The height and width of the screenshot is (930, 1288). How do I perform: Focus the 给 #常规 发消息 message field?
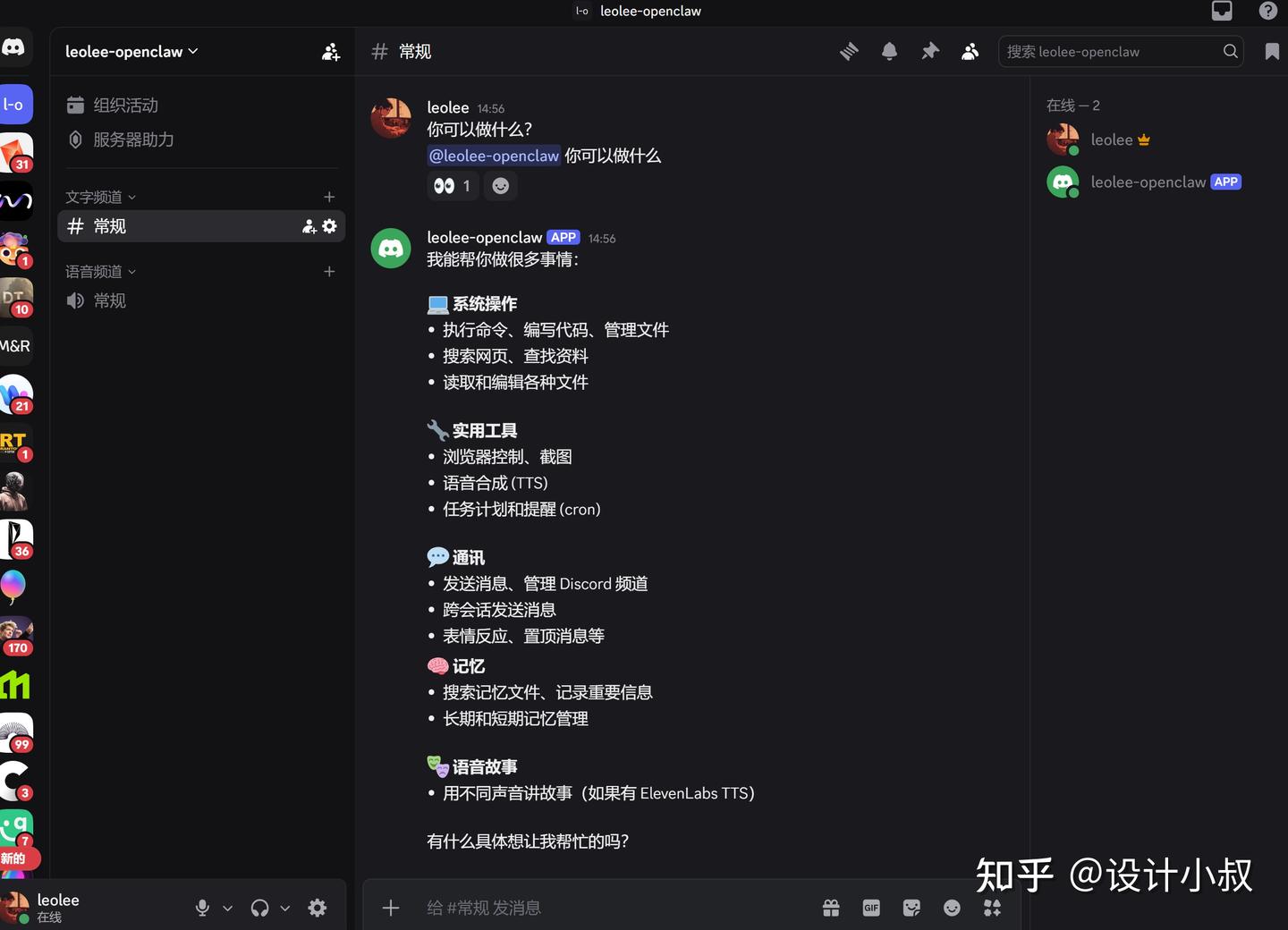(617, 908)
